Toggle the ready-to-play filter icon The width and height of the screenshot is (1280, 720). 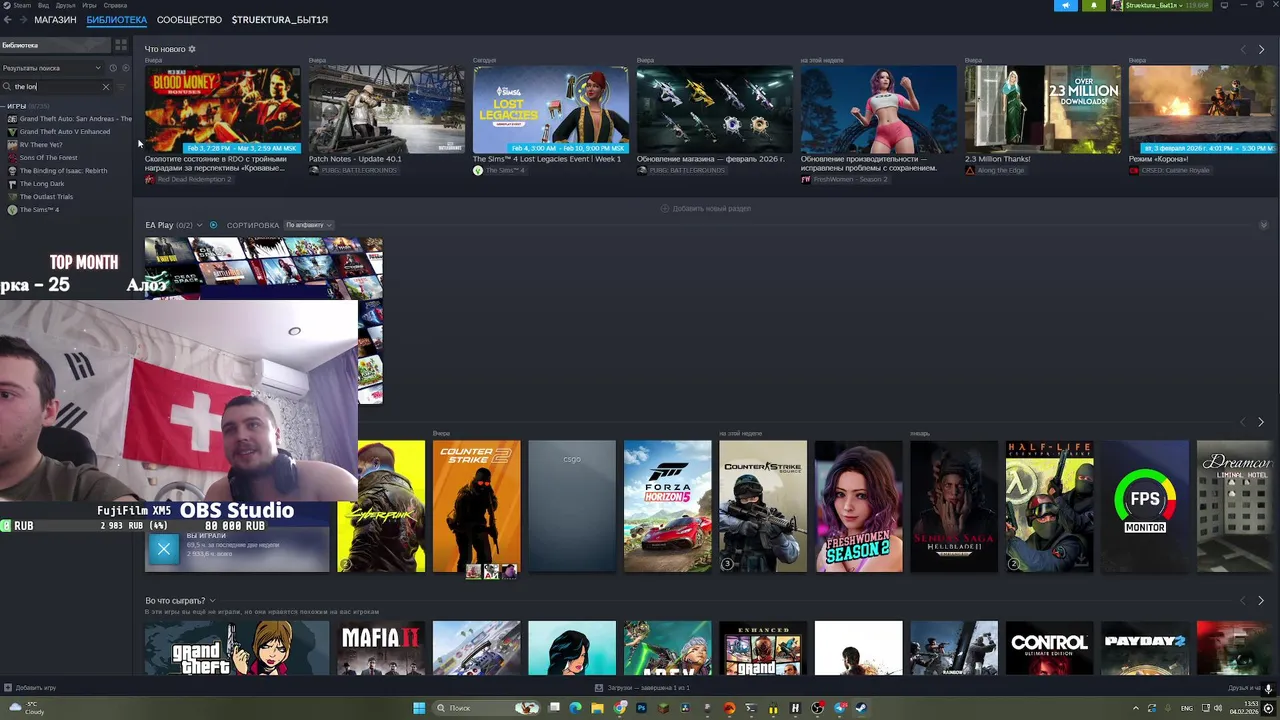click(x=125, y=68)
